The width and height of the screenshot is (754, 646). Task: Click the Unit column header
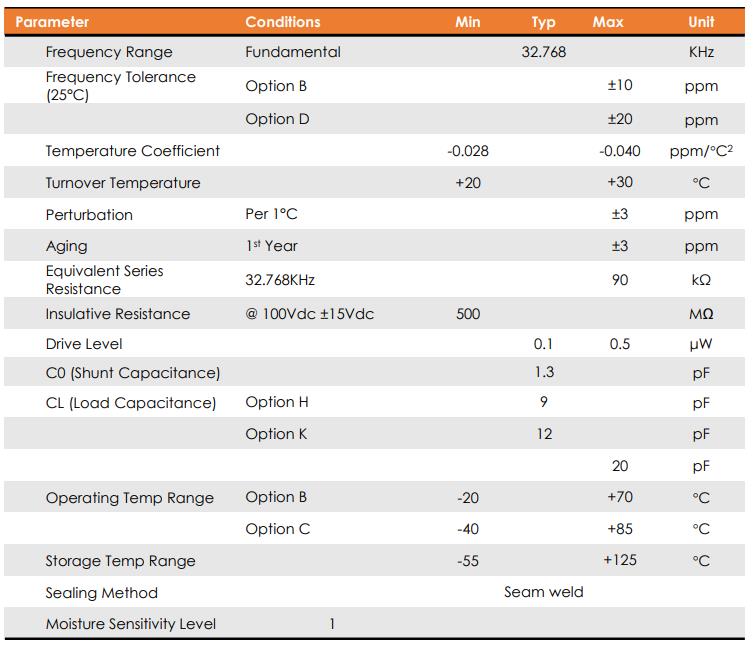(701, 22)
